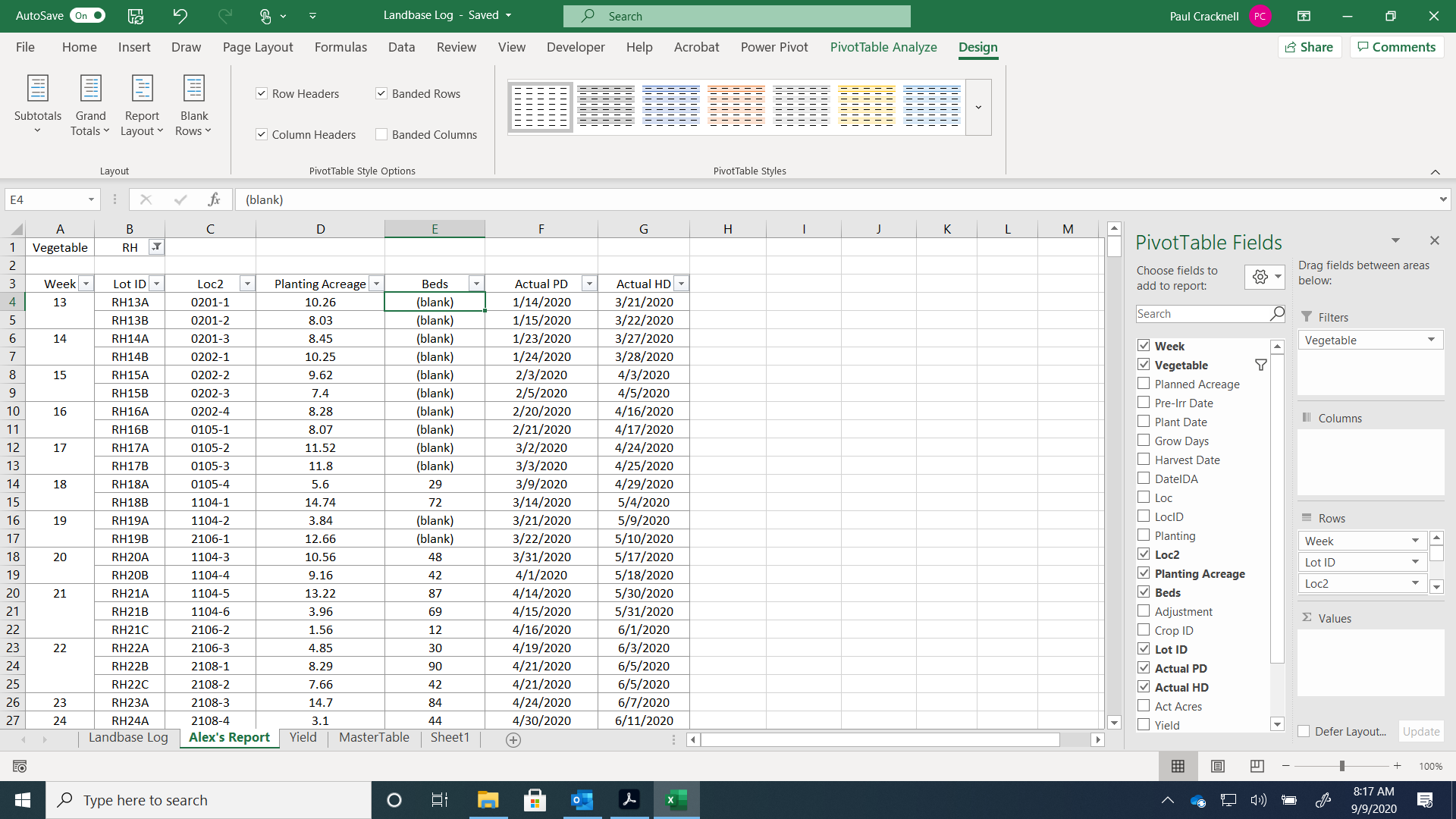Uncheck the Beds field checkbox

(x=1144, y=592)
